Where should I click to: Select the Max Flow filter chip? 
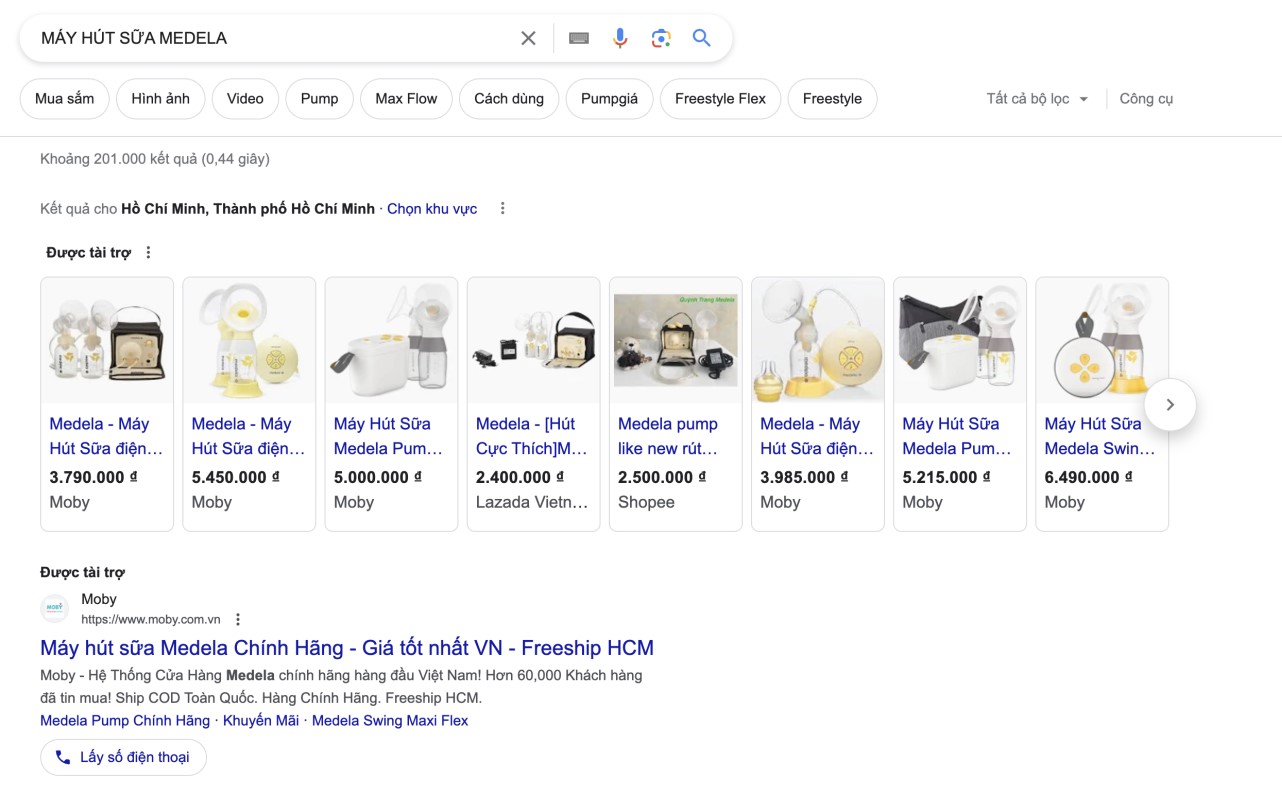pos(406,99)
